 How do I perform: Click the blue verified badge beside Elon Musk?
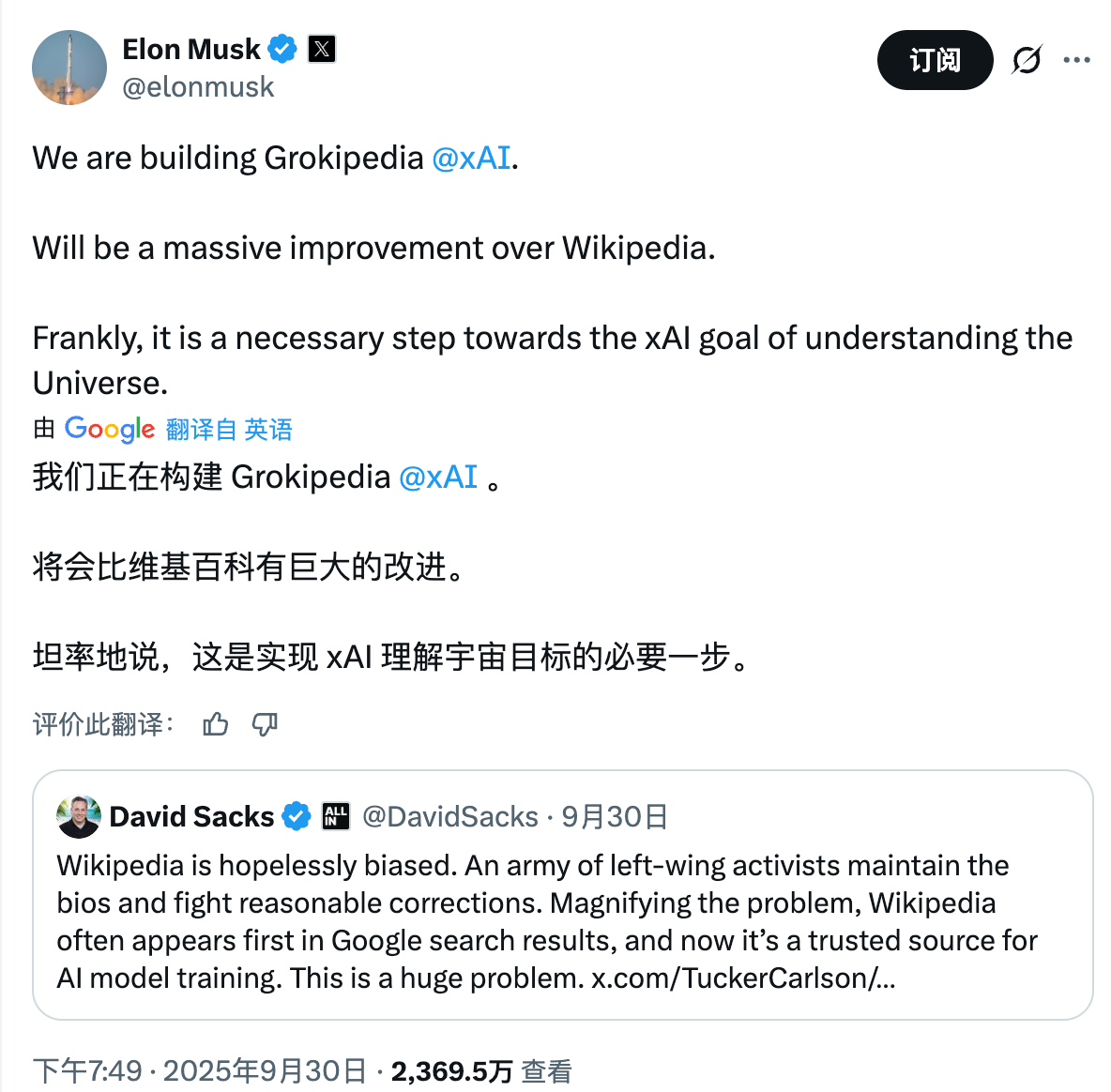click(282, 49)
